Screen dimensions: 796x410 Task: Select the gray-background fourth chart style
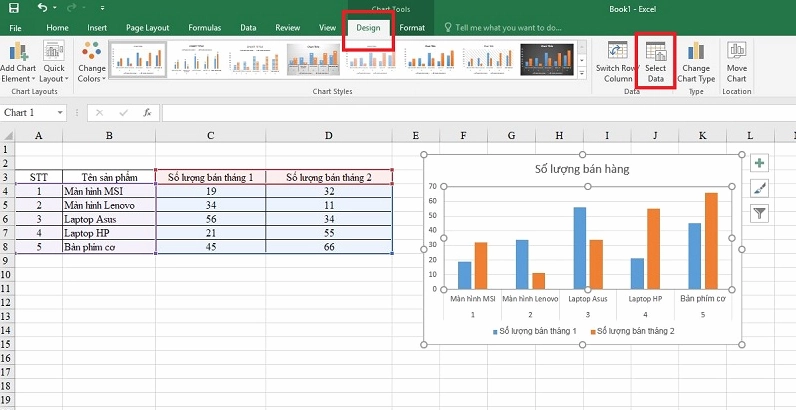(314, 59)
